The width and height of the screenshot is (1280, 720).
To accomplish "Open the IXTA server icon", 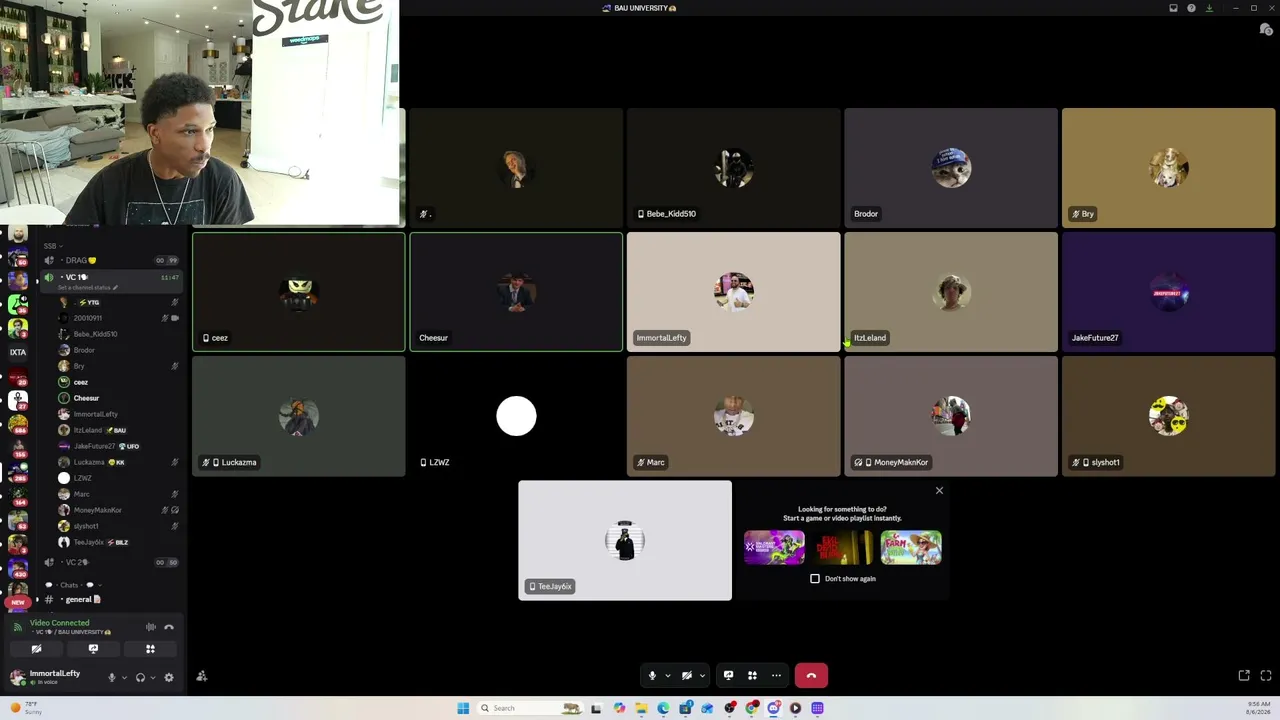I will point(17,352).
